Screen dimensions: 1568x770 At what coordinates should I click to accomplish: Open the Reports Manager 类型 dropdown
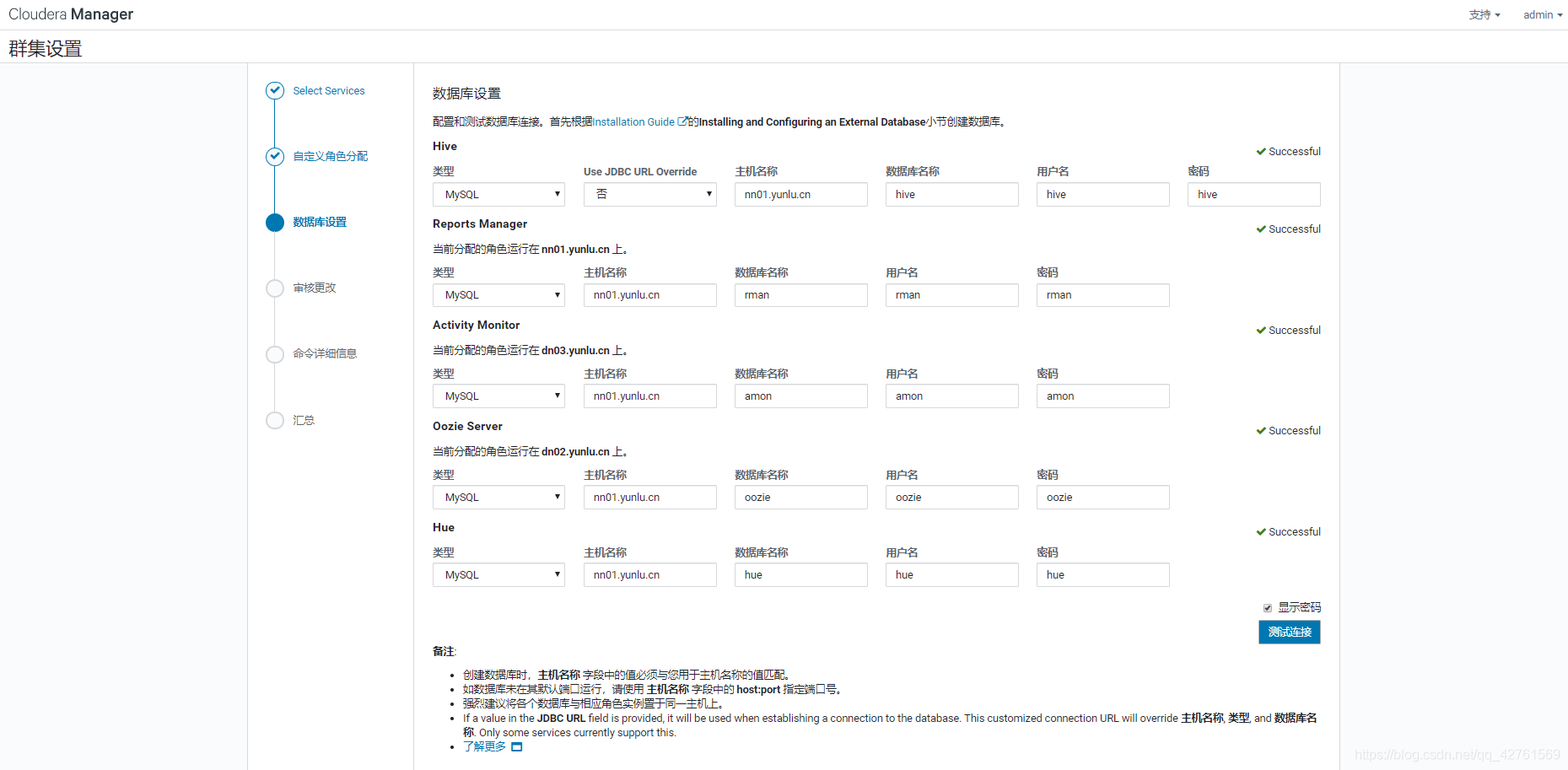point(498,295)
